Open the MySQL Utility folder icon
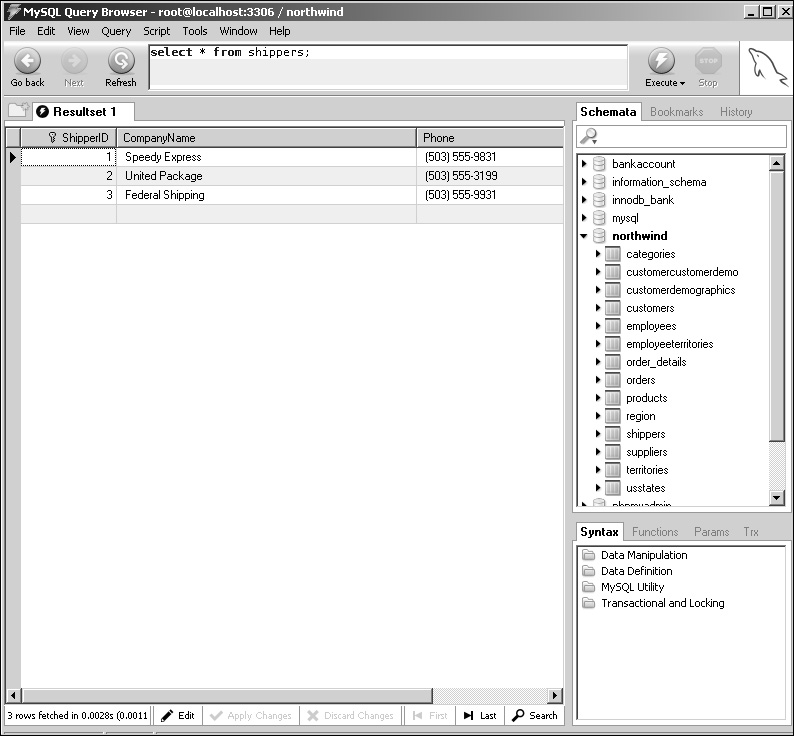The image size is (794, 736). tap(588, 587)
